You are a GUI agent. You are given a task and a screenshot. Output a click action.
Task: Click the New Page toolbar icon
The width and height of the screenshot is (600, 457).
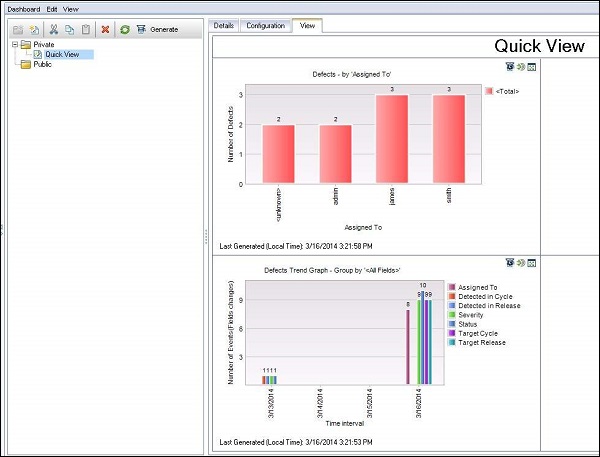35,30
